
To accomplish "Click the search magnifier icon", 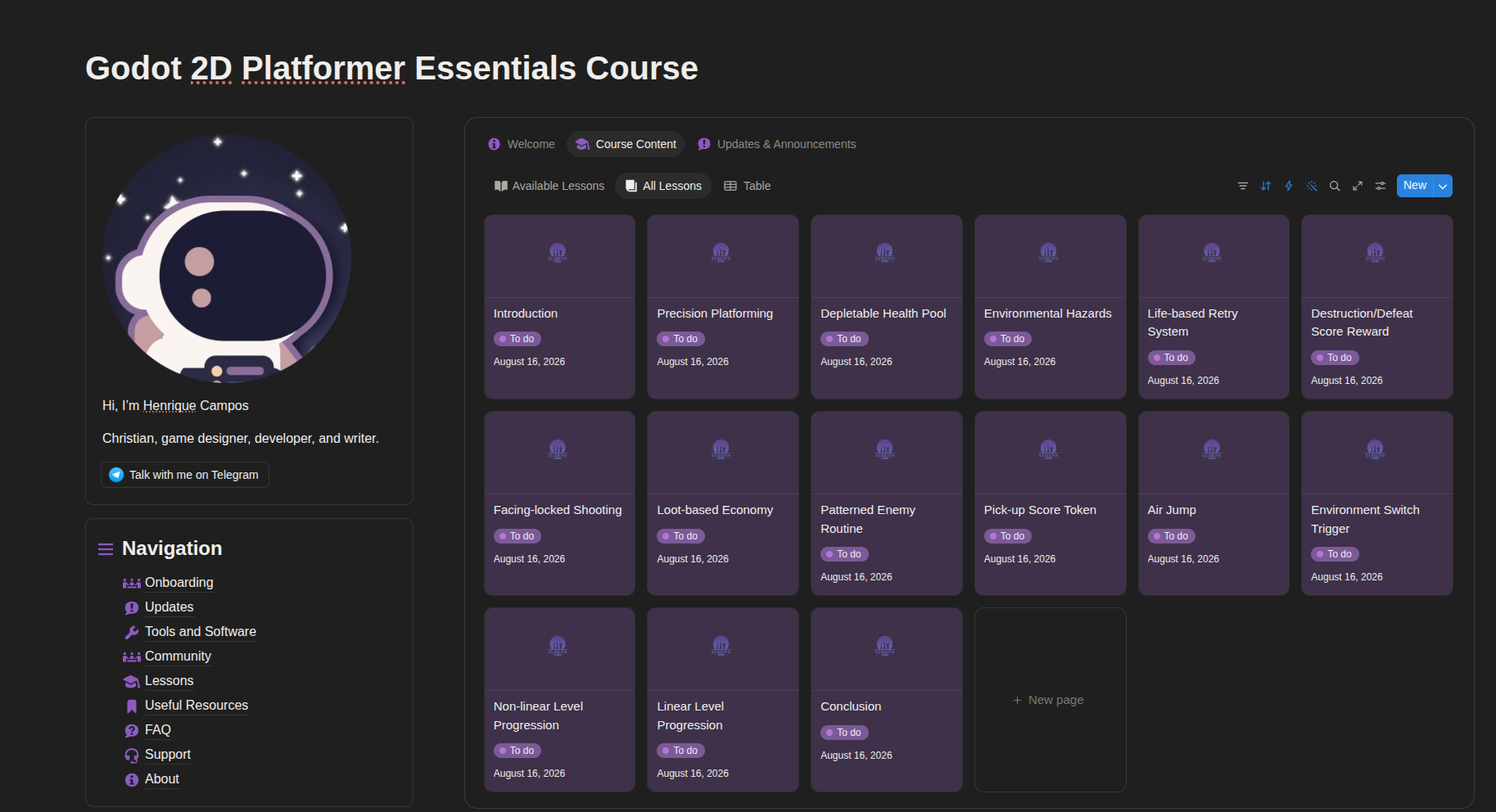I will [1335, 186].
